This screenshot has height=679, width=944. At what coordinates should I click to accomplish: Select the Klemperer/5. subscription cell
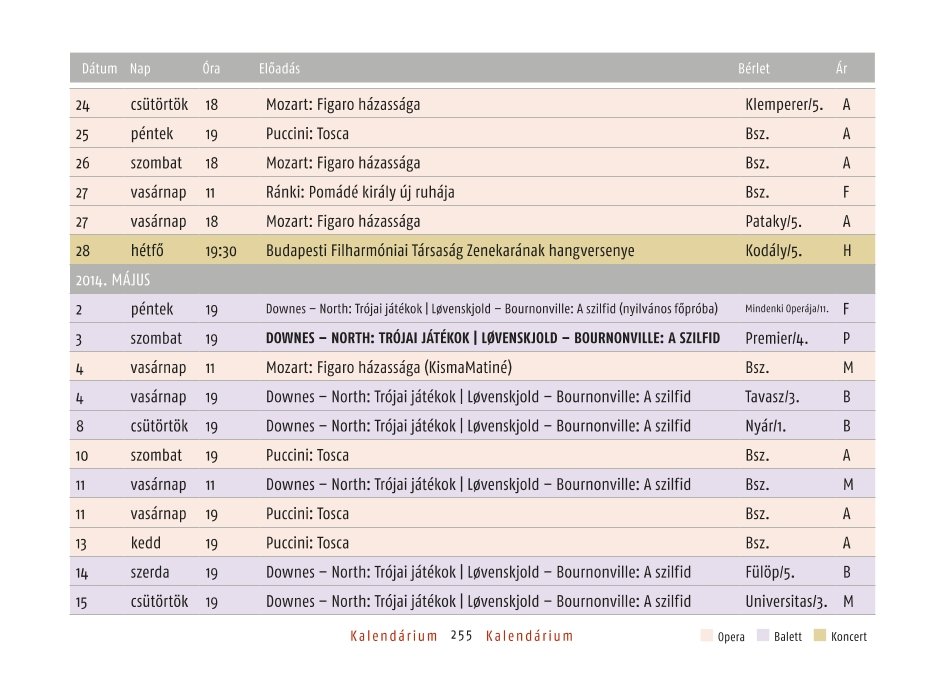tap(784, 105)
